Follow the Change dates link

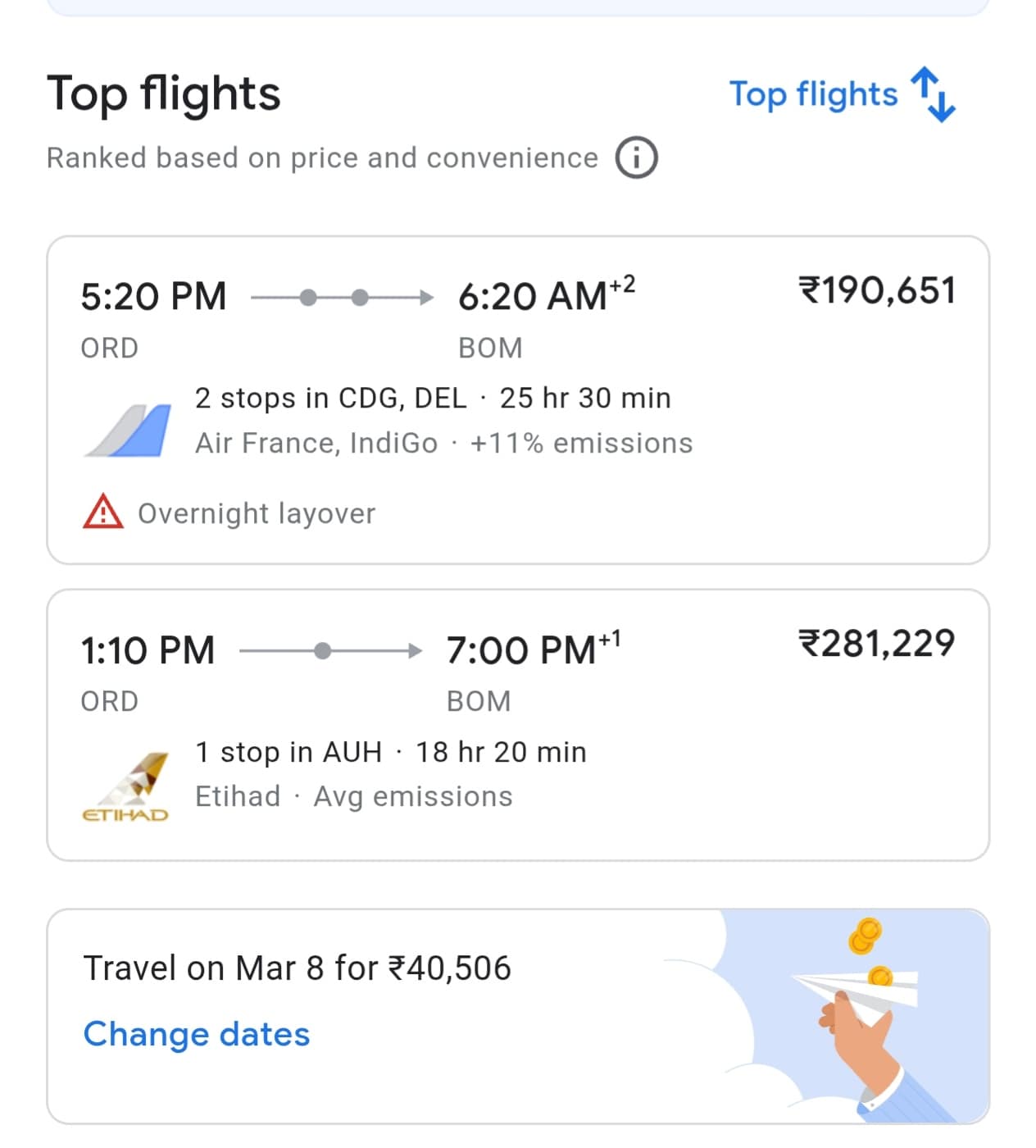pyautogui.click(x=197, y=1034)
